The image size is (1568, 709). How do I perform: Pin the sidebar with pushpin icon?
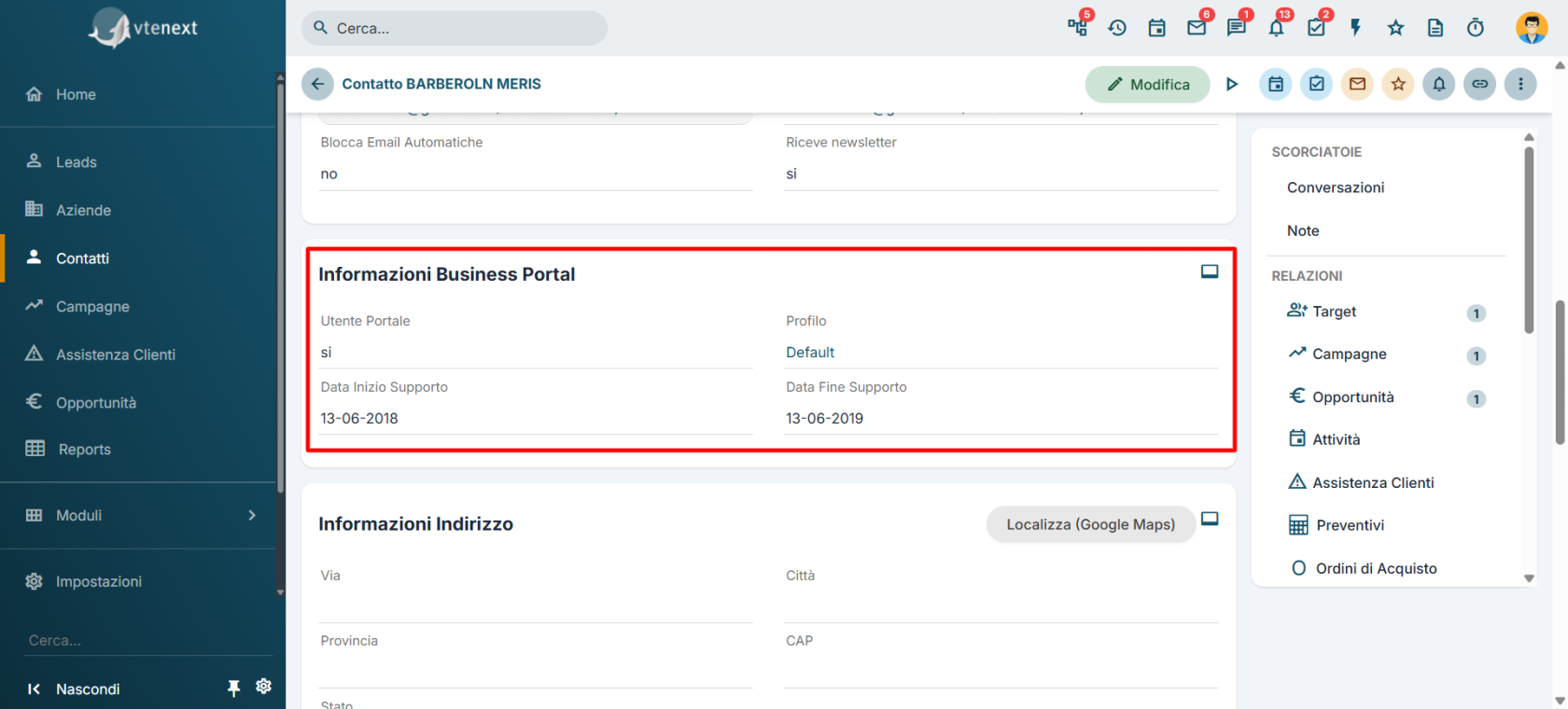(233, 688)
